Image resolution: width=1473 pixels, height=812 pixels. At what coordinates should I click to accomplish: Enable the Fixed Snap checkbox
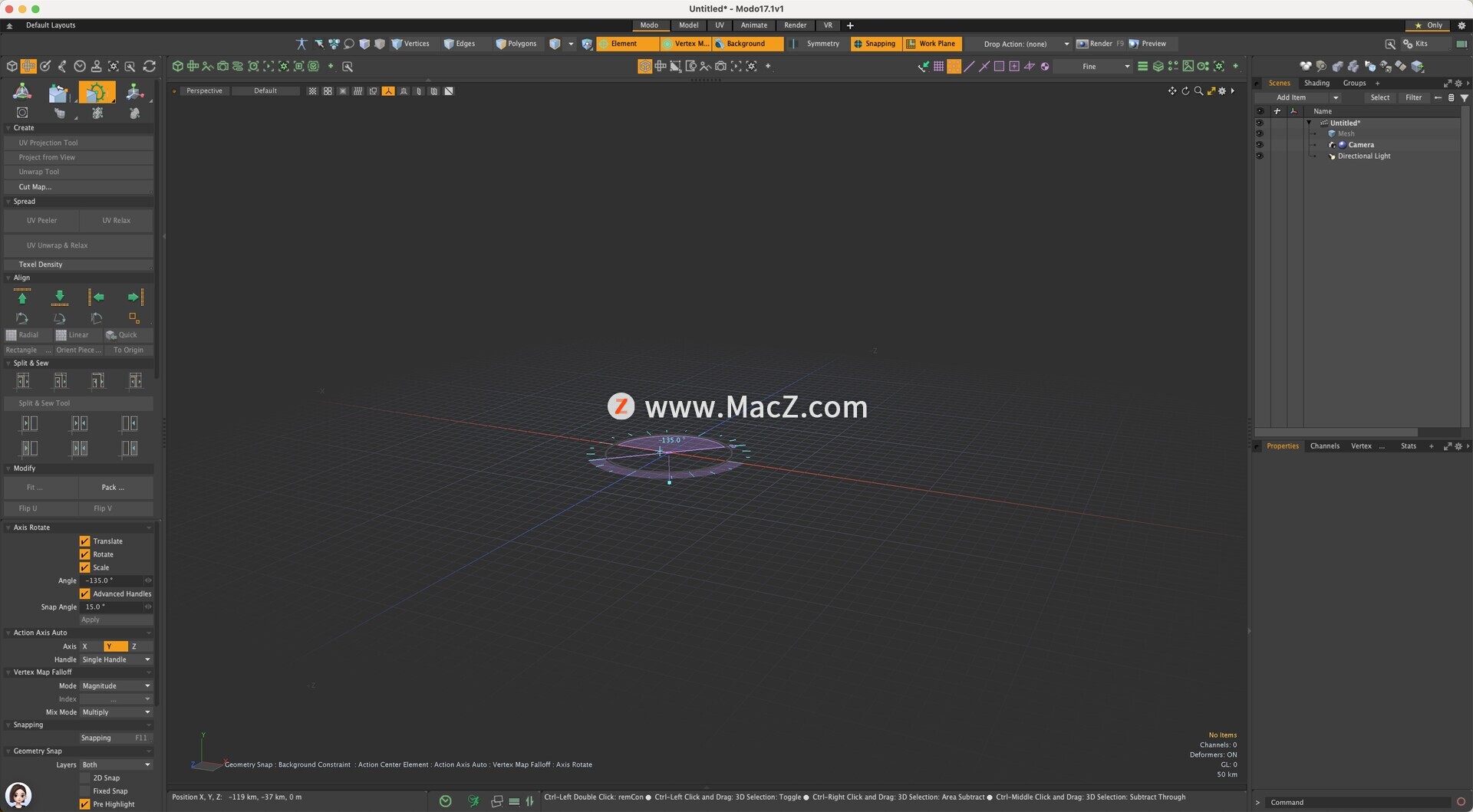(85, 791)
